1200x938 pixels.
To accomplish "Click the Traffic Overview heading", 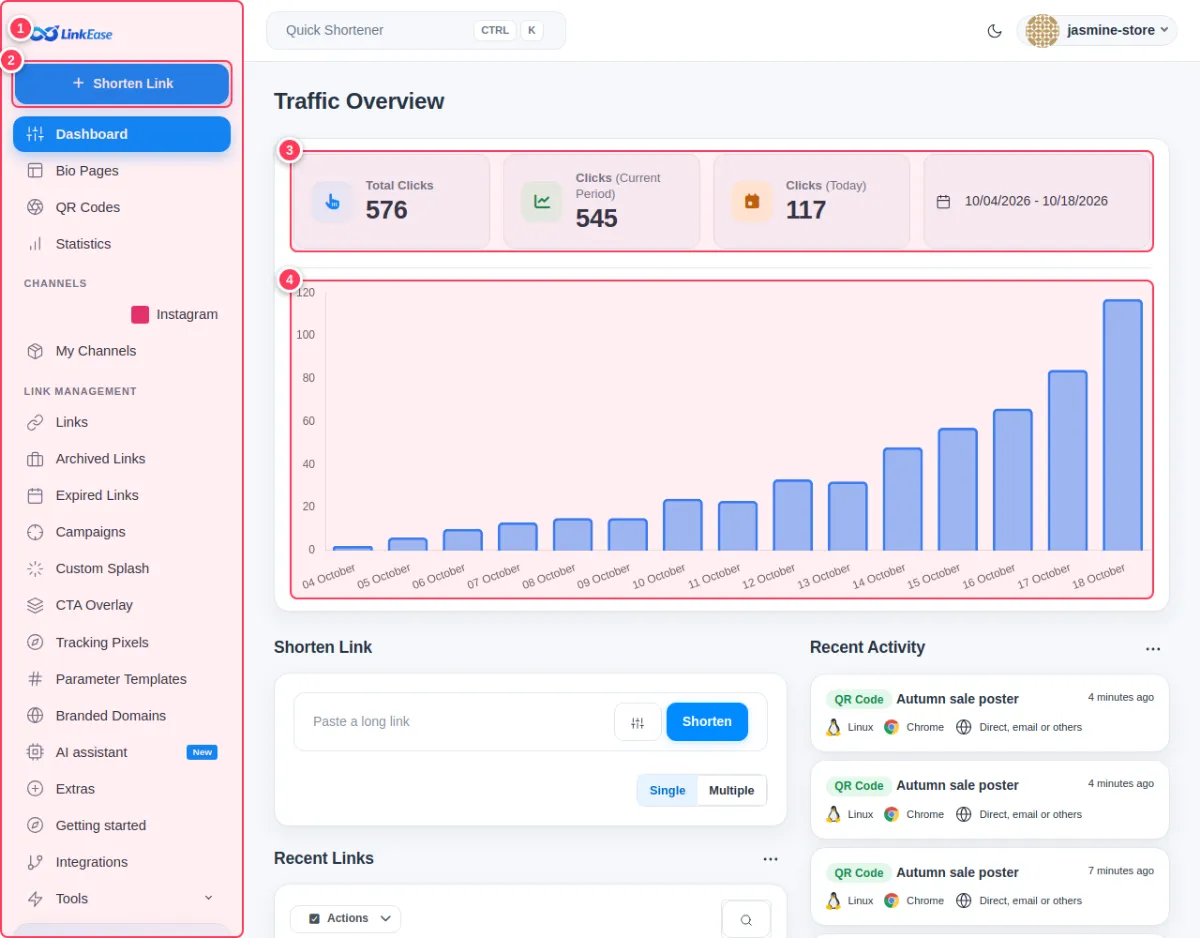I will pos(359,101).
